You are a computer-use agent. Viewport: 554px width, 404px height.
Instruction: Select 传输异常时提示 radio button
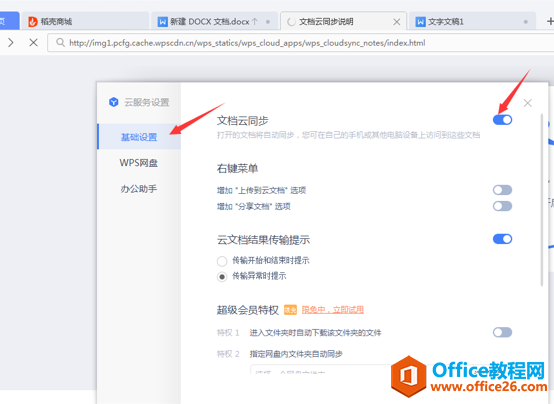222,277
